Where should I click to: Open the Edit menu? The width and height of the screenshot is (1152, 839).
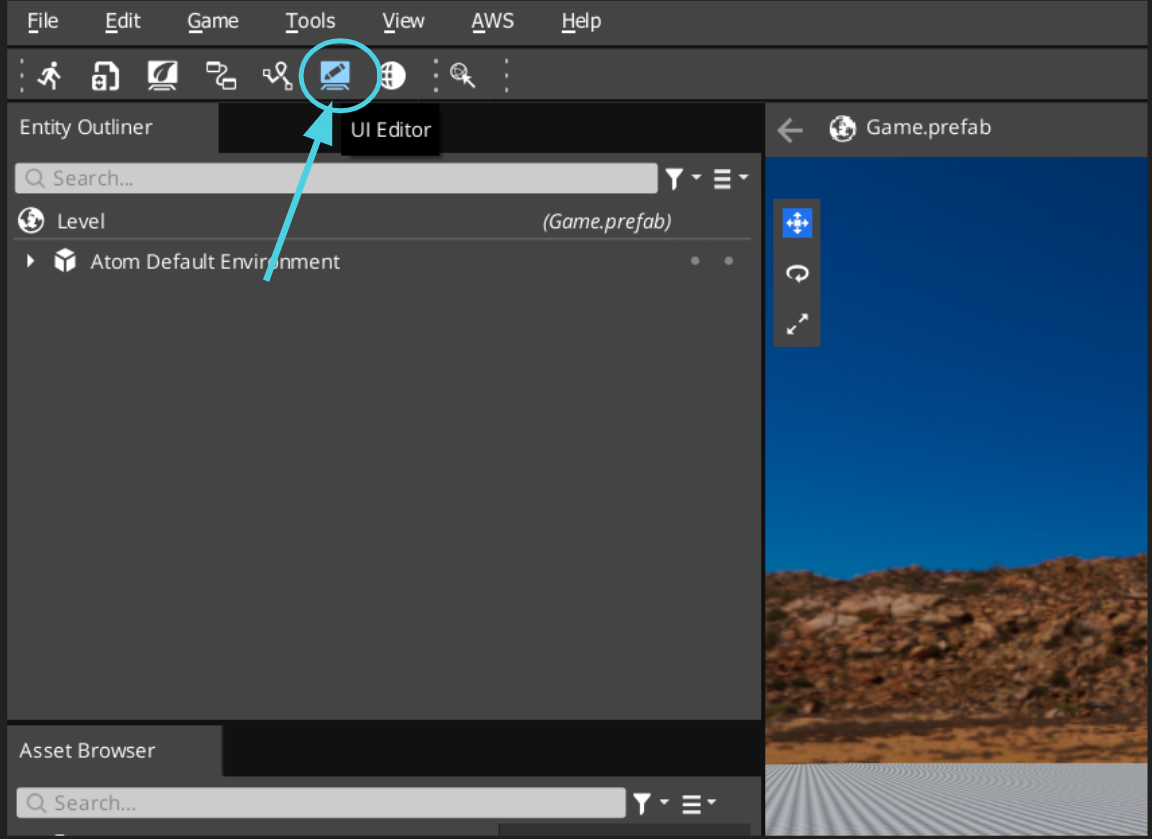(x=122, y=21)
